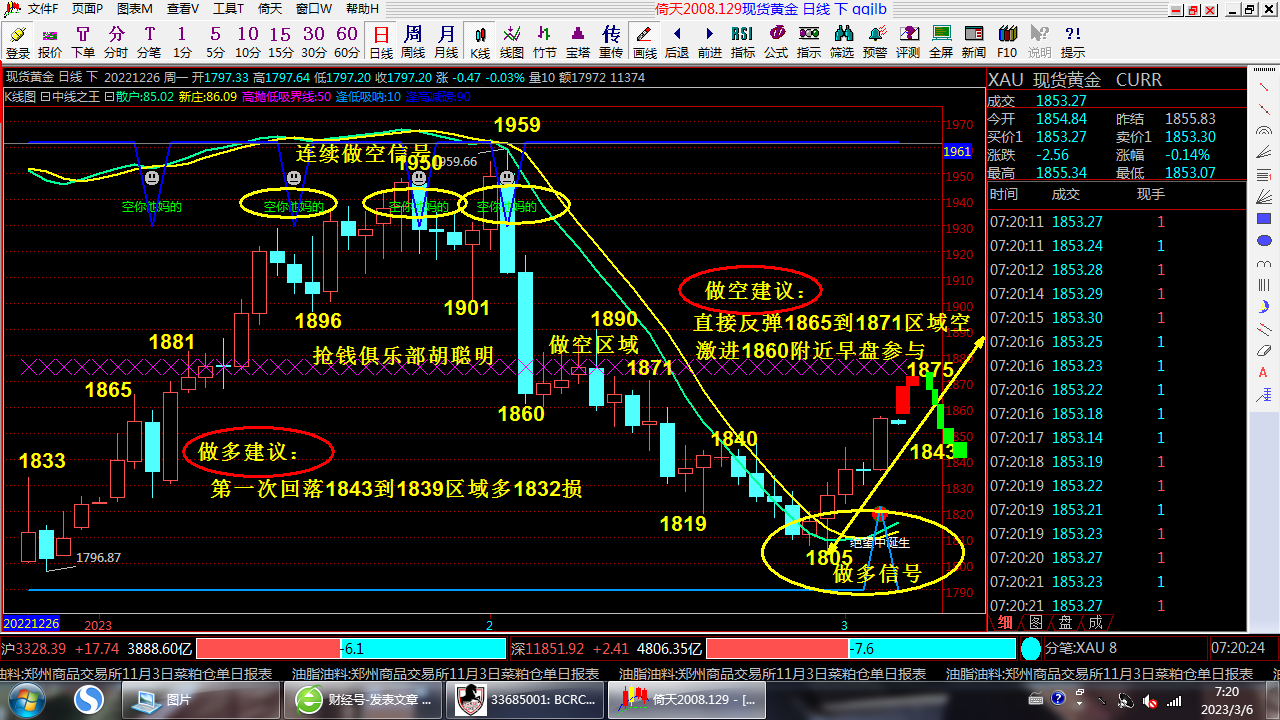
Task: Toggle the 画线 drawing line mode
Action: click(645, 42)
